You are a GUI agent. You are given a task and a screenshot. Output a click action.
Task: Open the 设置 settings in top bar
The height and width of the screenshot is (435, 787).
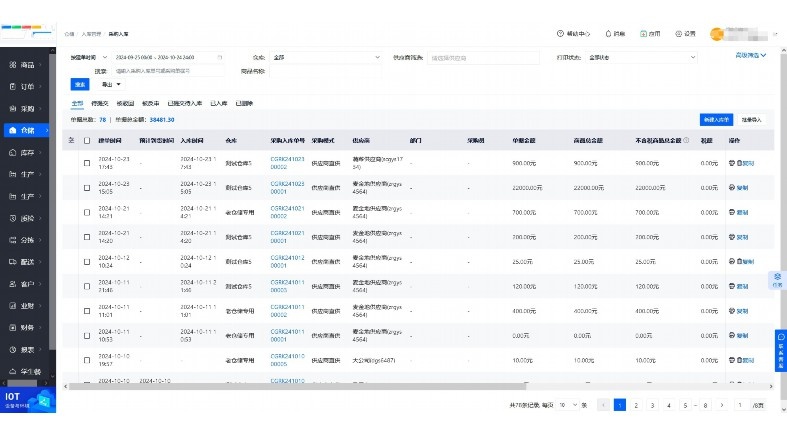point(686,34)
